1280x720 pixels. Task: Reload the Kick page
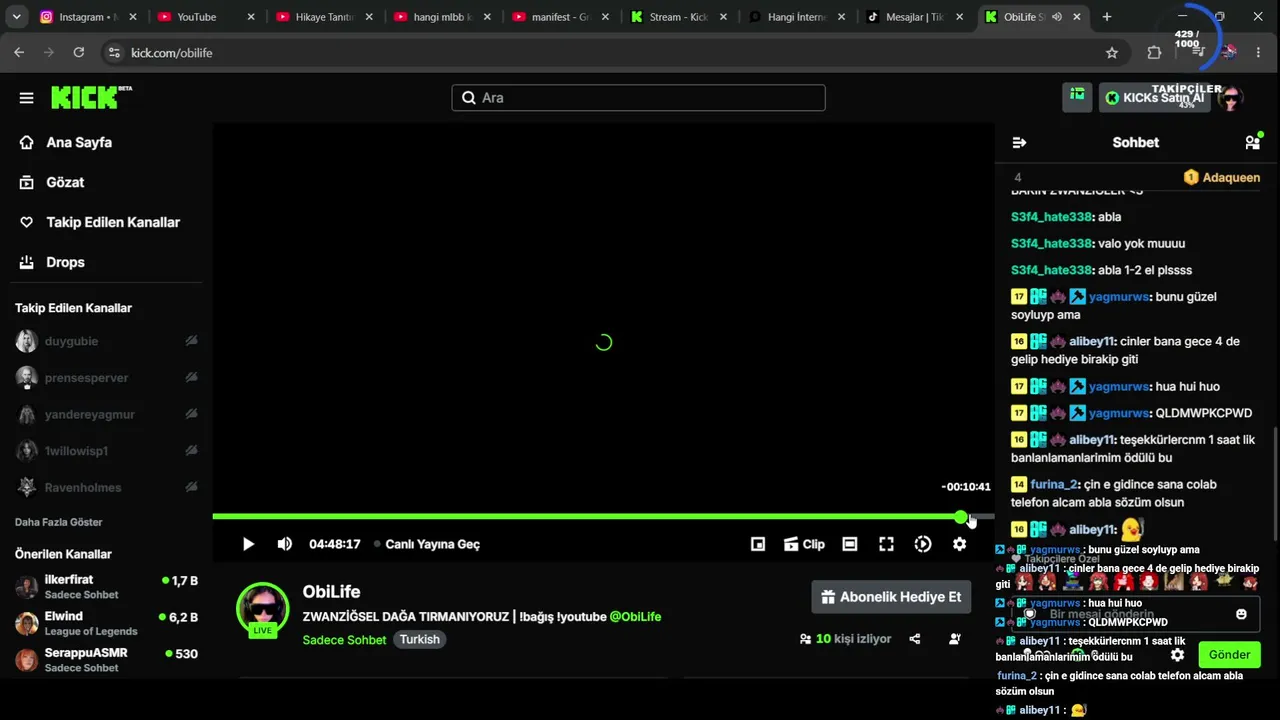pos(79,53)
